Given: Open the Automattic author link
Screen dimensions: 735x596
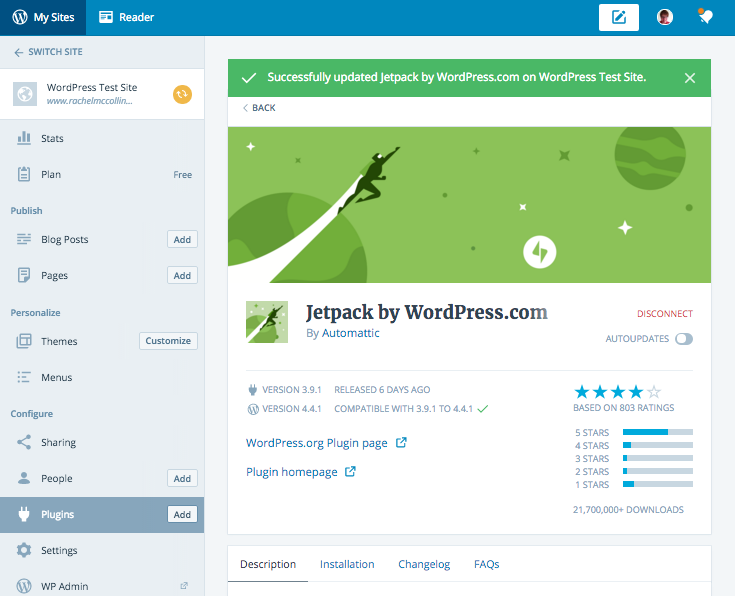Looking at the screenshot, I should 351,333.
